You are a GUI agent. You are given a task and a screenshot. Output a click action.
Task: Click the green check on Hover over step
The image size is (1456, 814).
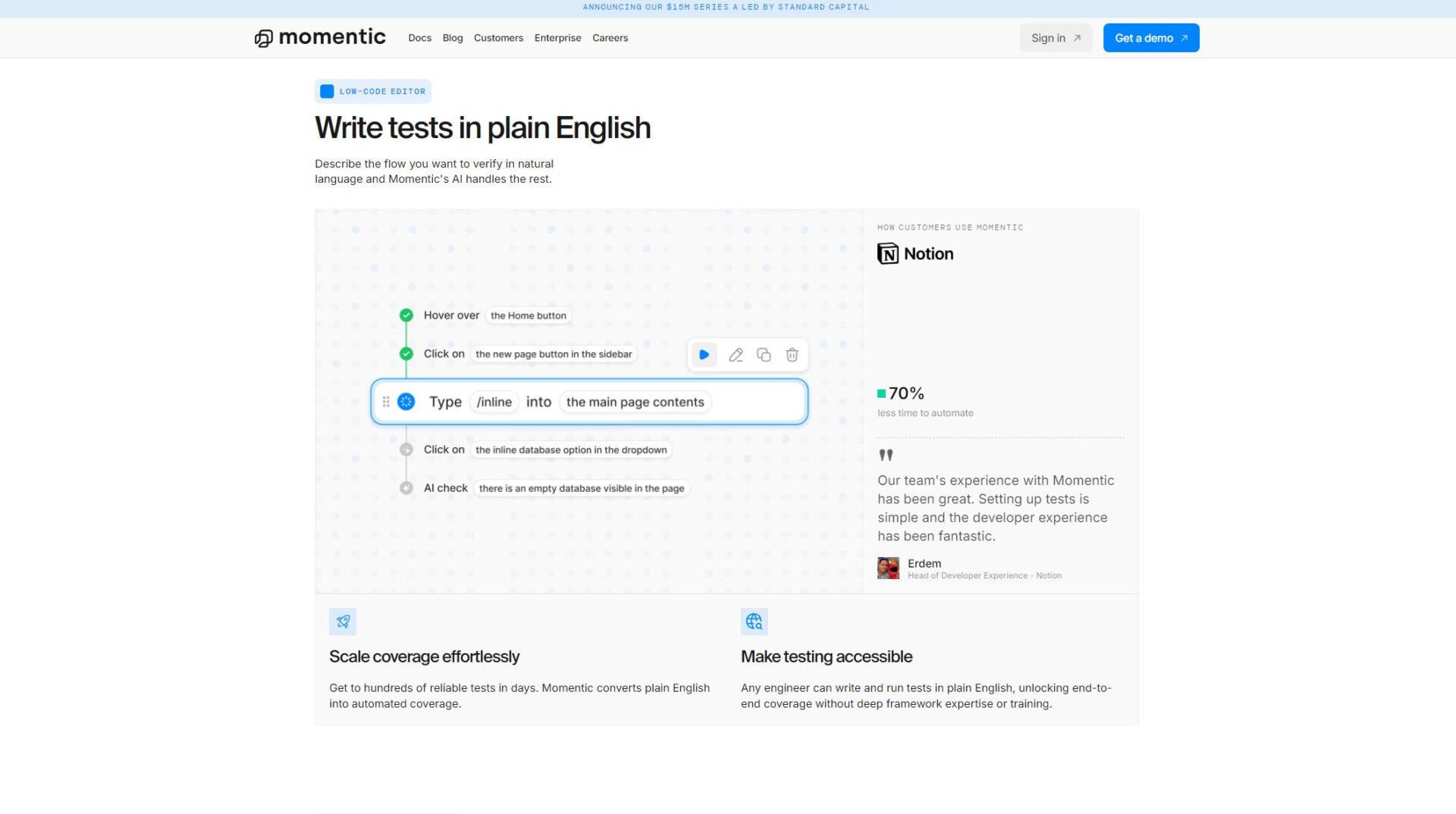coord(406,315)
